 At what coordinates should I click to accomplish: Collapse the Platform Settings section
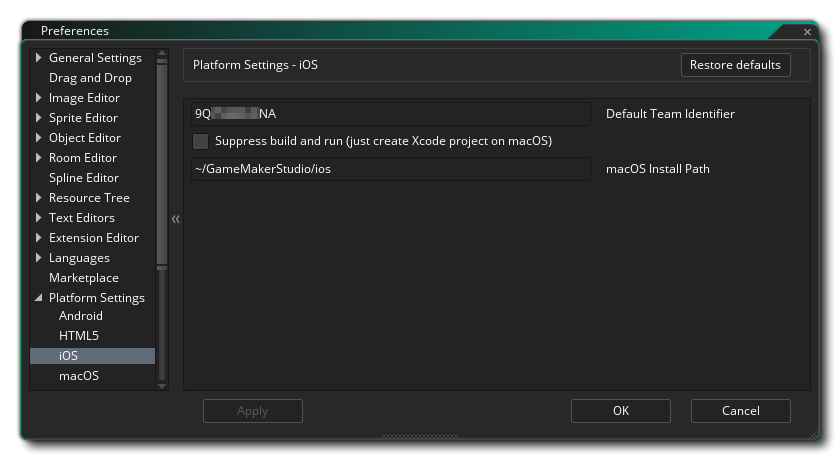click(39, 298)
